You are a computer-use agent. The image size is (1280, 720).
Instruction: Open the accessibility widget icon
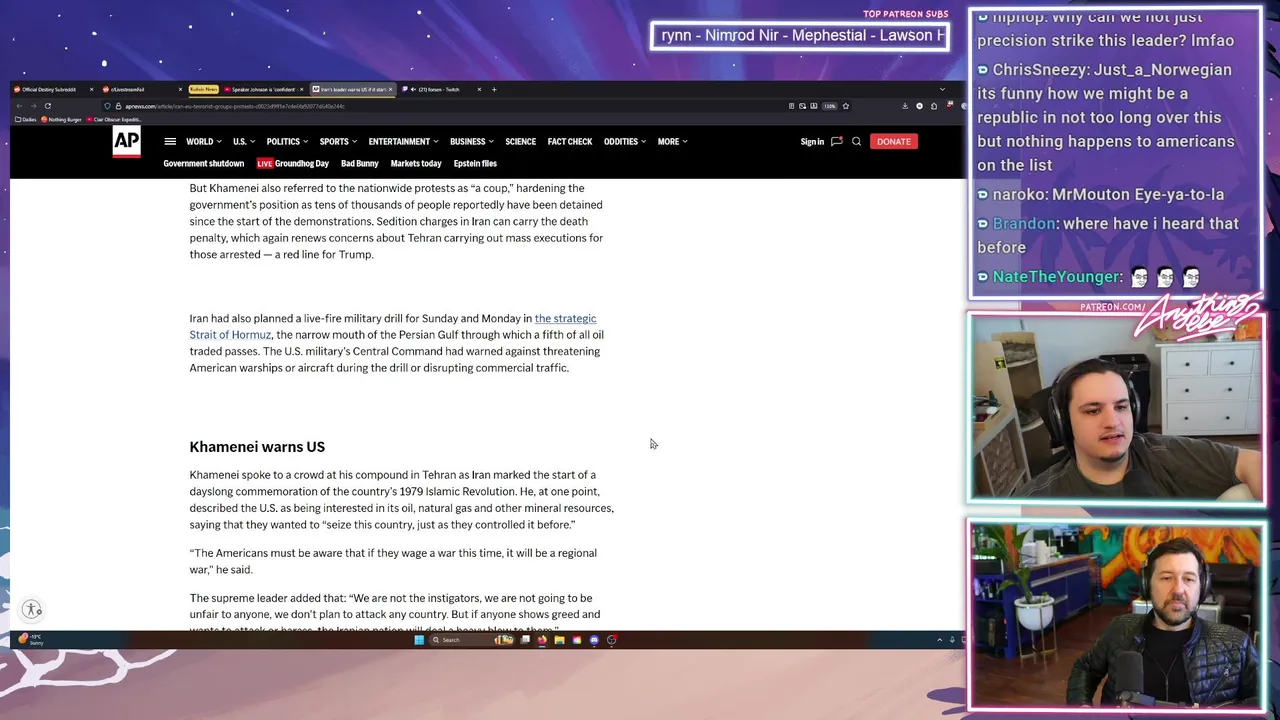(x=32, y=609)
